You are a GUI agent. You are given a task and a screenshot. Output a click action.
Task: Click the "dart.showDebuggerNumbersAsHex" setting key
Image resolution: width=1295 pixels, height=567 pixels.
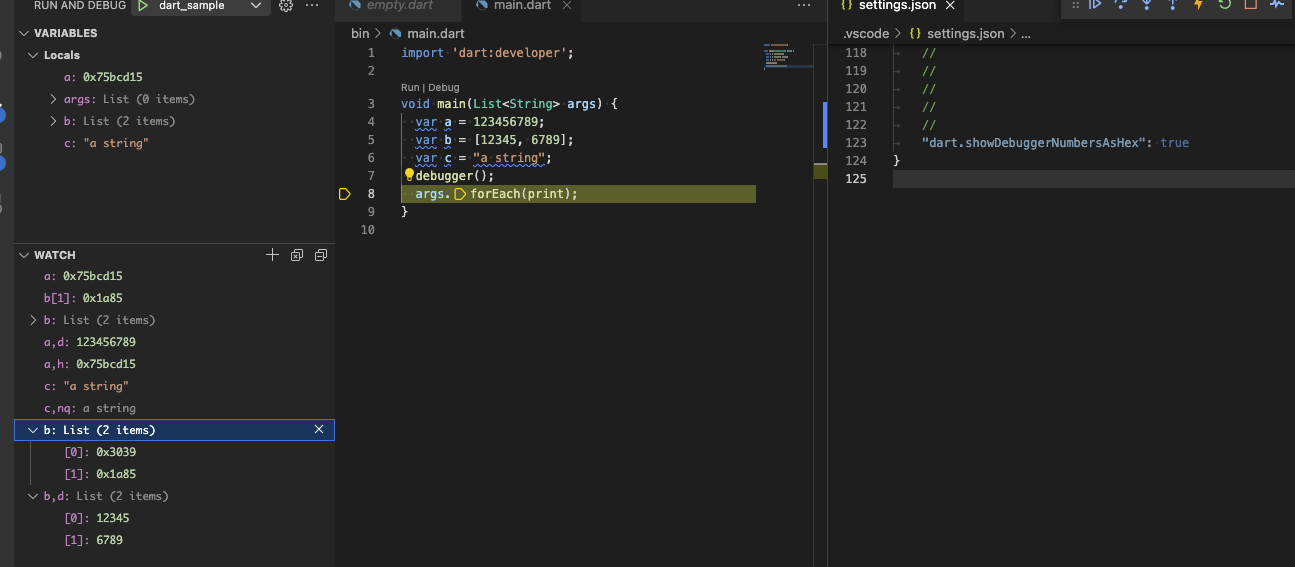click(1034, 143)
